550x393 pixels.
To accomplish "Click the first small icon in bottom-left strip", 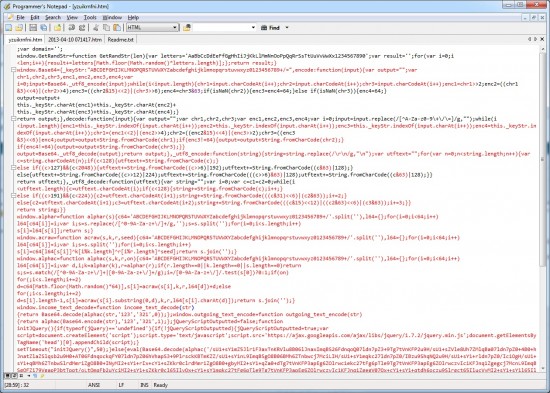I will (7, 375).
